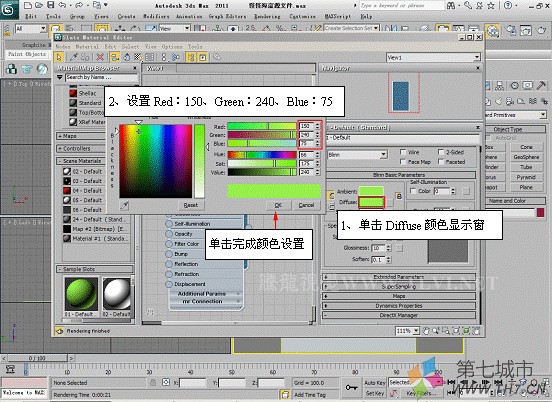Click Cancel in the color selector

(x=306, y=205)
